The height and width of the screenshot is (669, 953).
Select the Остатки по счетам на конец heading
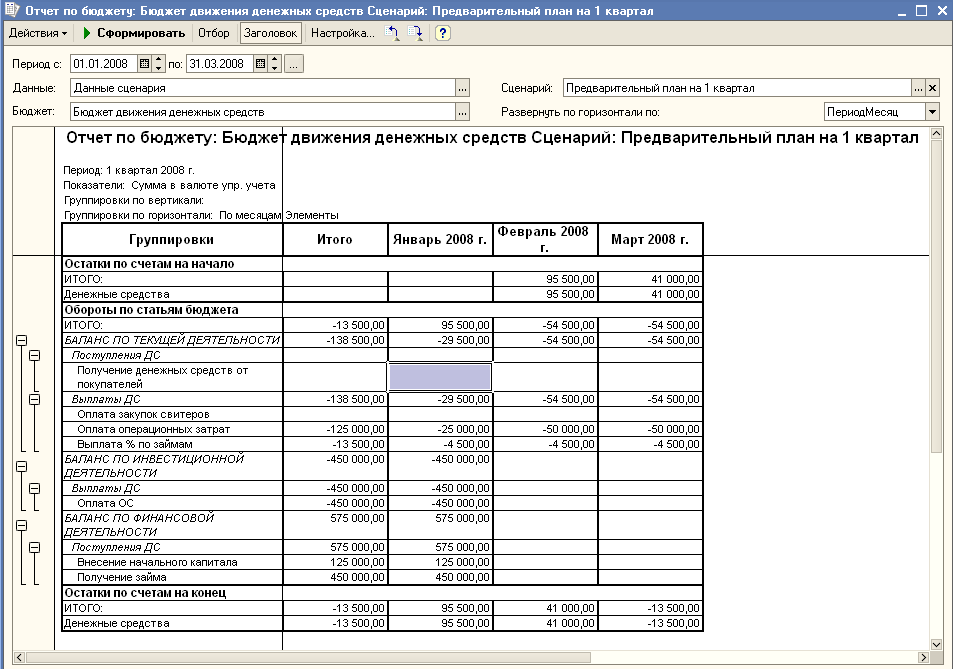[x=145, y=592]
